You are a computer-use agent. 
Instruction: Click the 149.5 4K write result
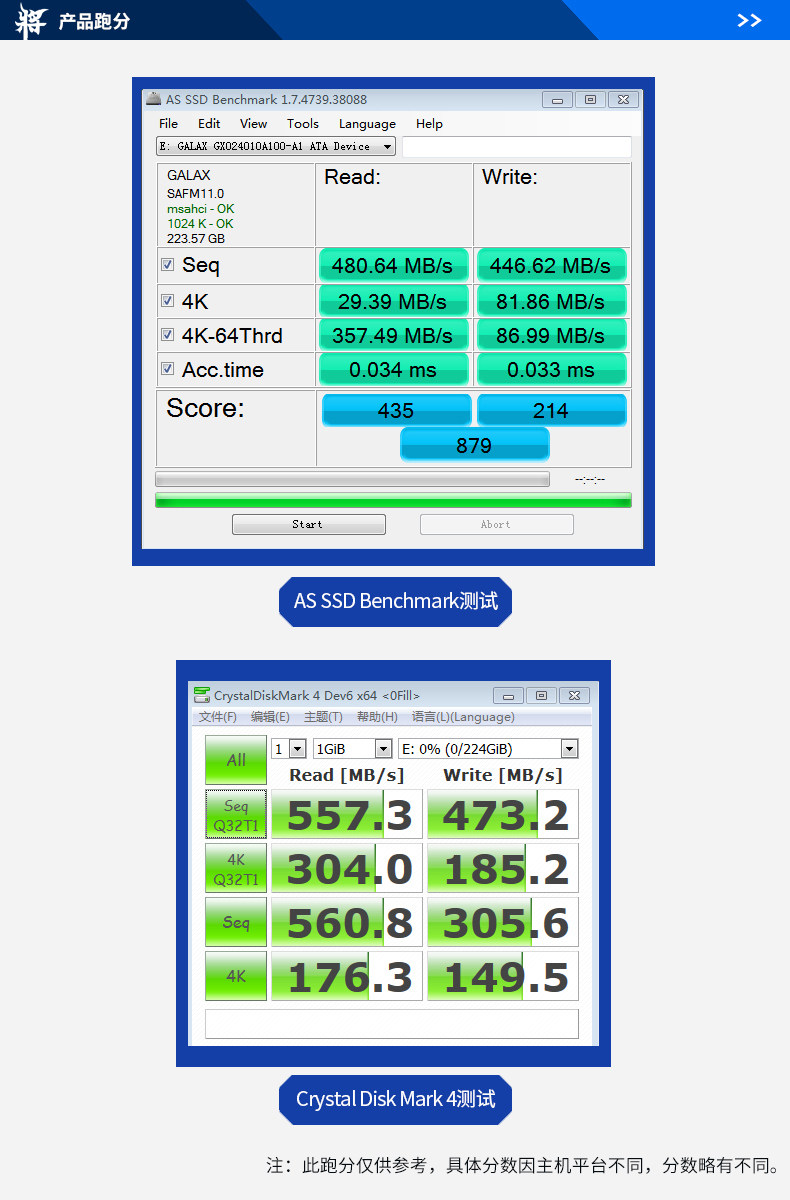(x=503, y=976)
